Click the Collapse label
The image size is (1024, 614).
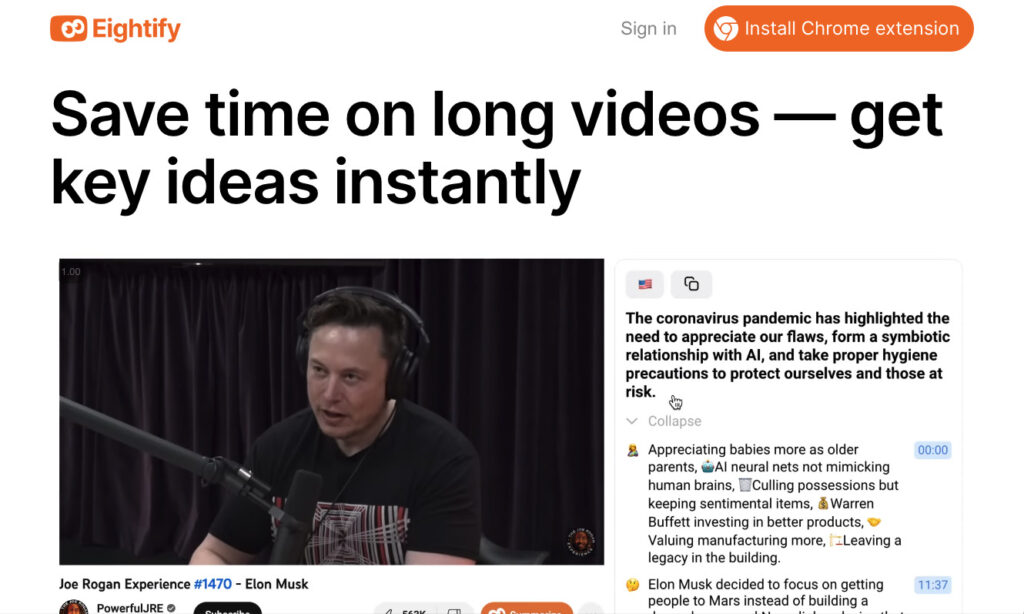[x=674, y=421]
